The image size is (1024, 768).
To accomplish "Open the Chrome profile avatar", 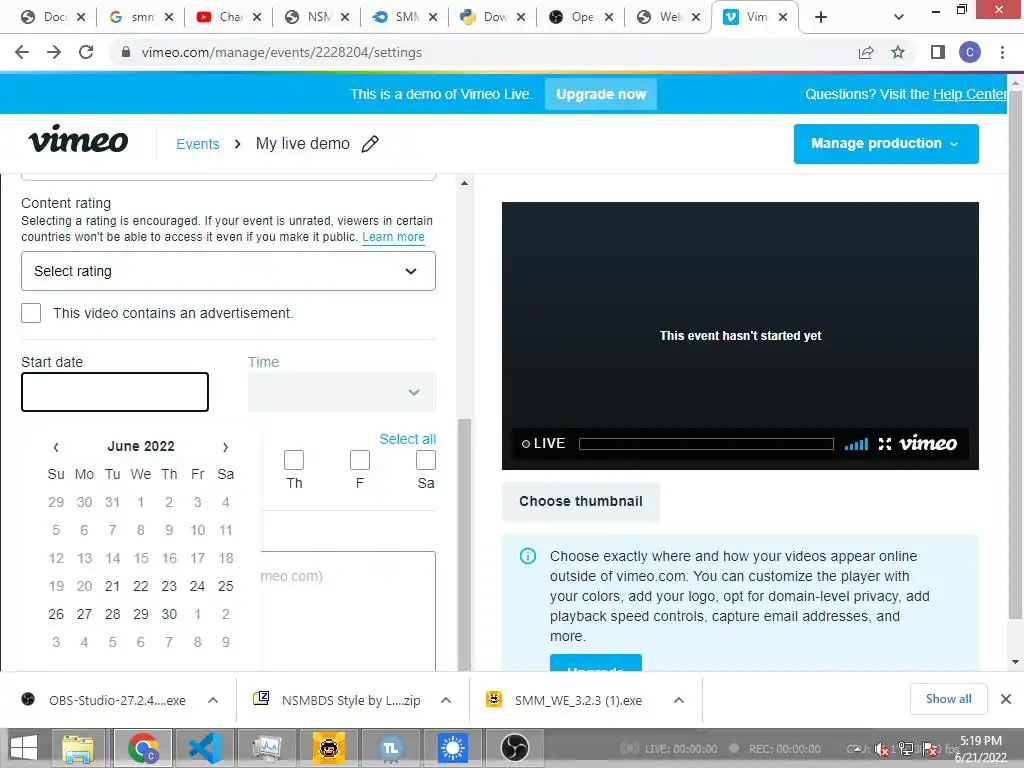I will coord(970,52).
